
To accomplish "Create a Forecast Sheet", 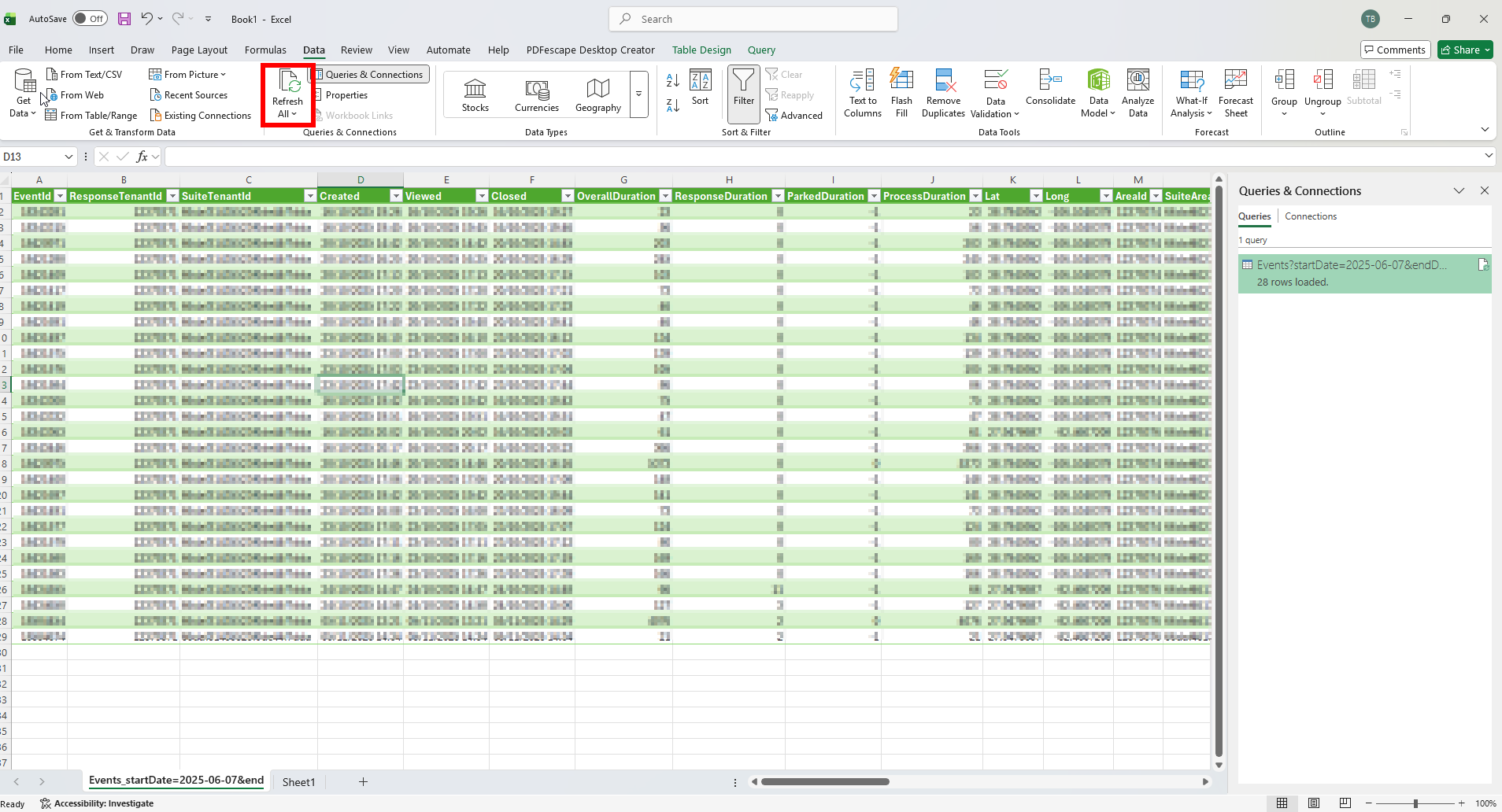I will coord(1236,94).
